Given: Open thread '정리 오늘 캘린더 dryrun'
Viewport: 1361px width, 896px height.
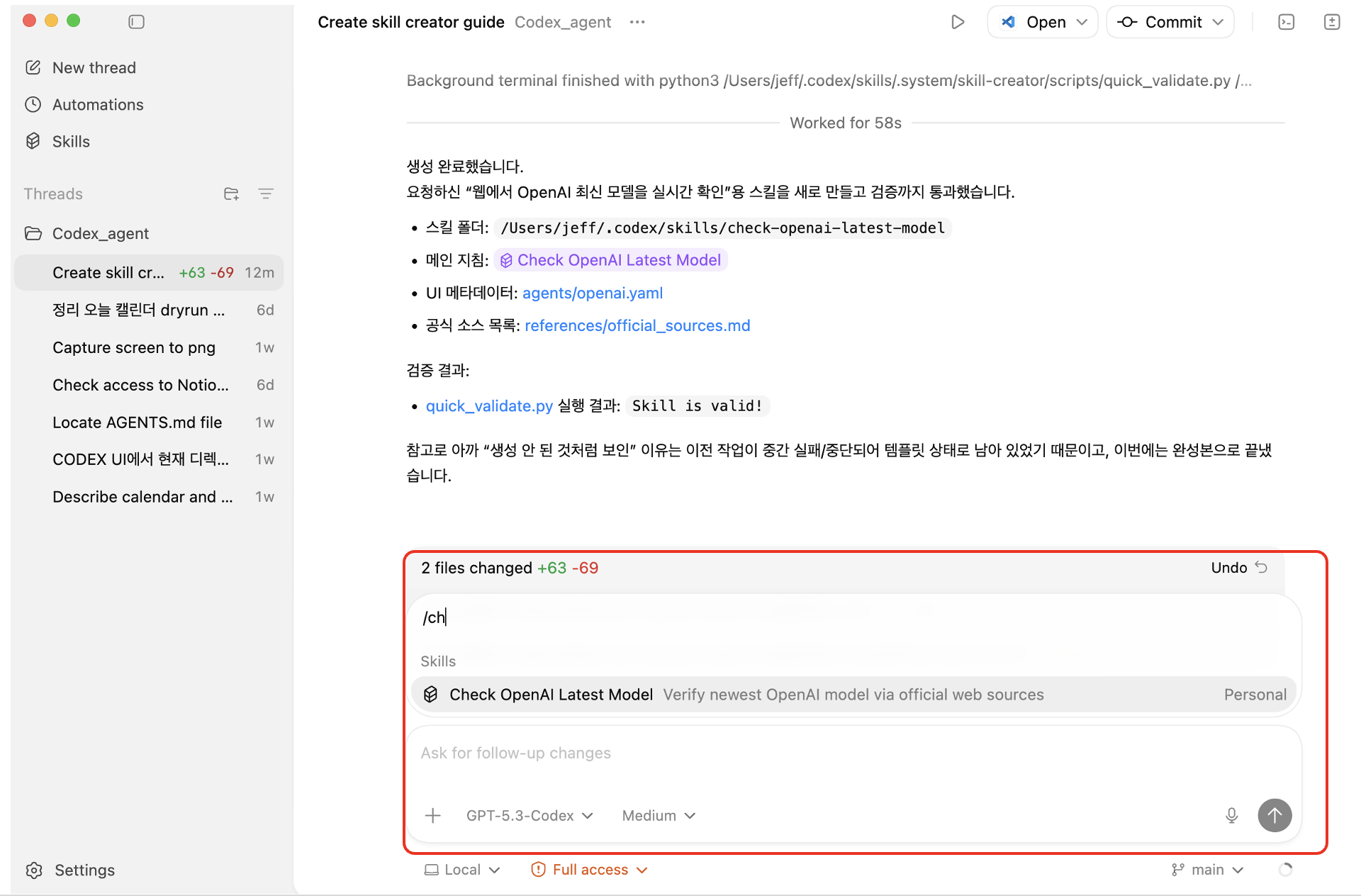Looking at the screenshot, I should (149, 310).
